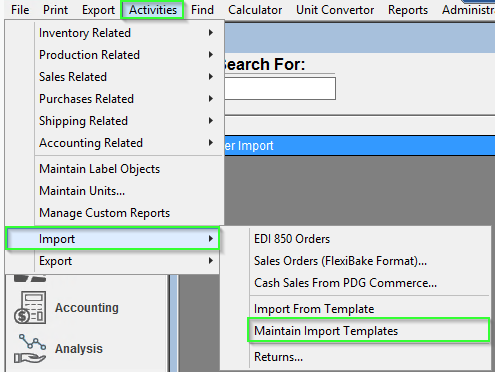Open the Import submenu

pos(113,239)
